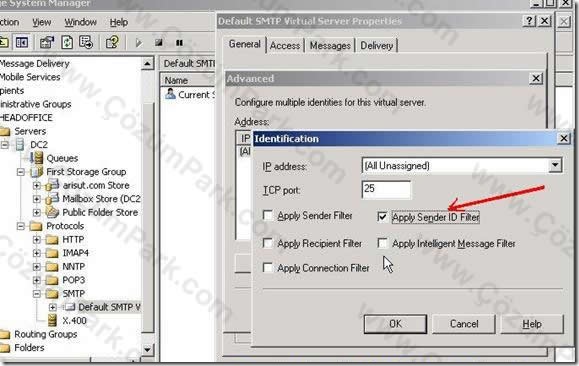
Task: Select the IMAP4 folder icon
Action: pos(52,253)
